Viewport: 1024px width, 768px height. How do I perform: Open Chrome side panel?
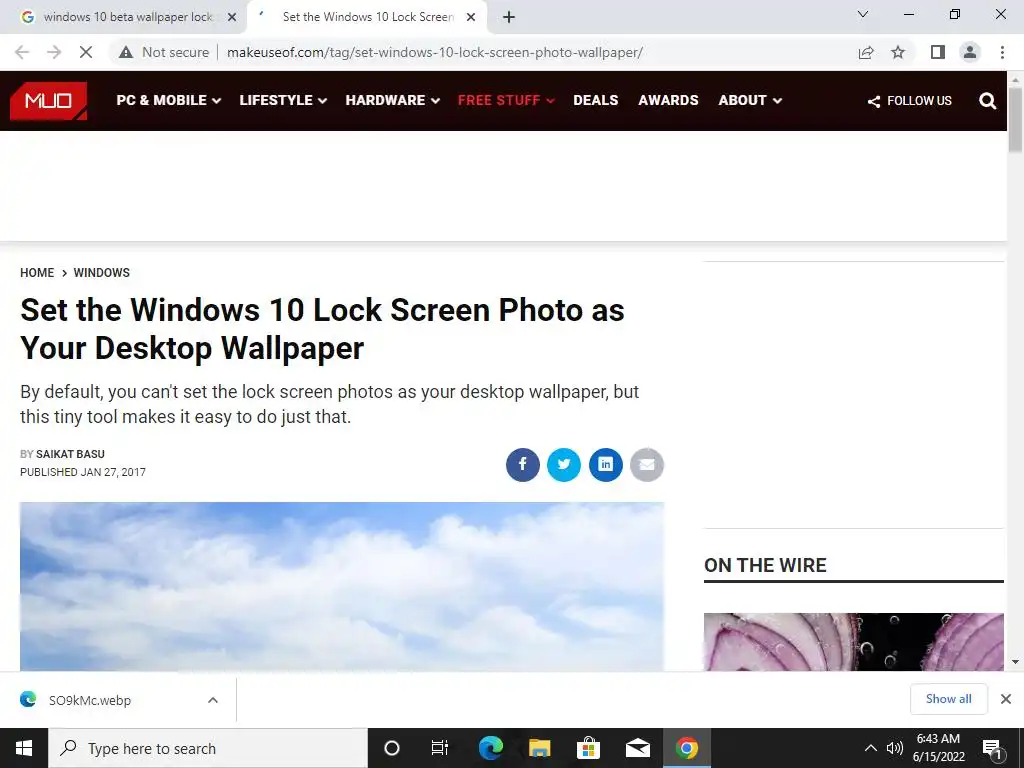point(938,52)
